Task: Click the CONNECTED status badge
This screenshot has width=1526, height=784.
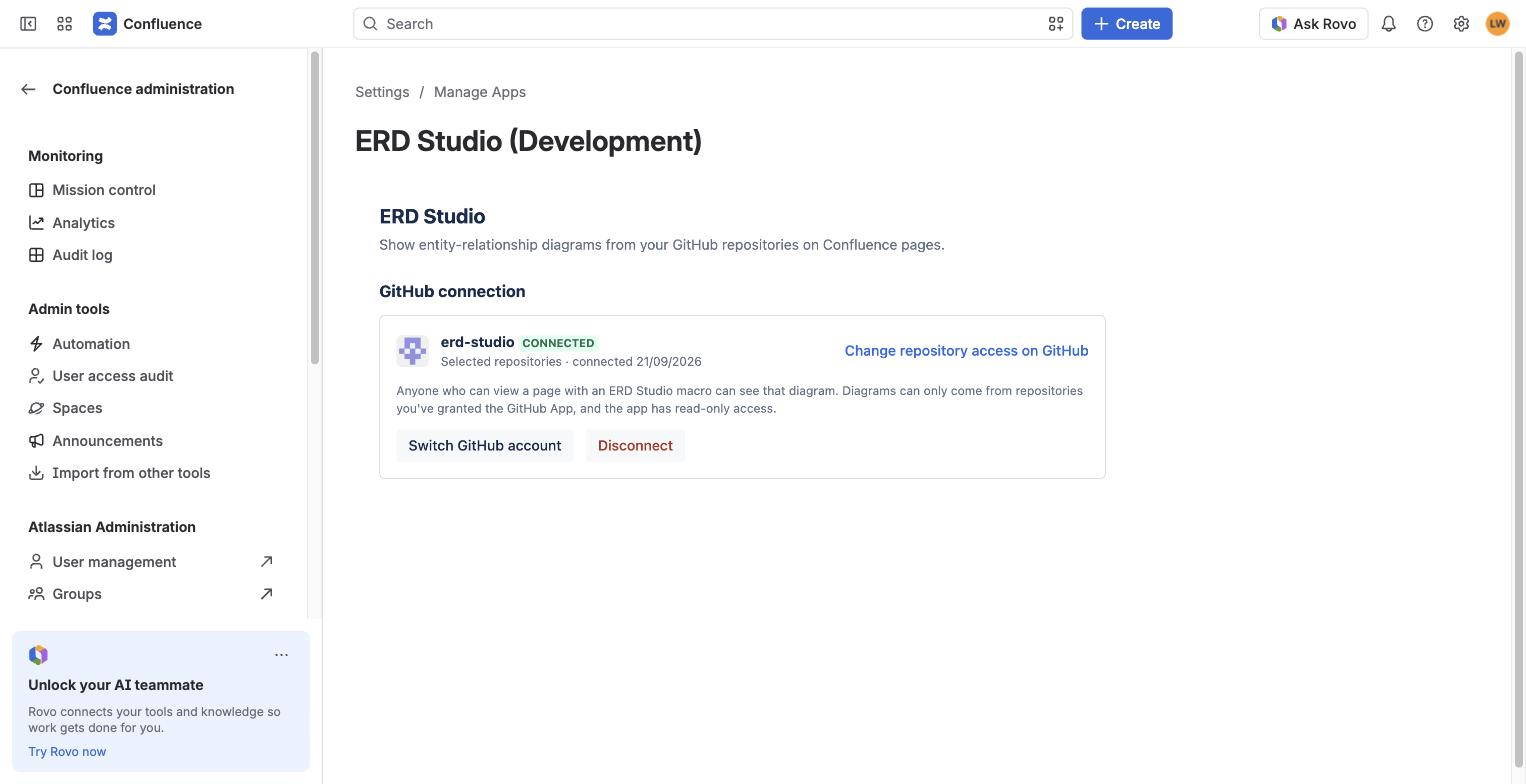Action: coord(558,343)
